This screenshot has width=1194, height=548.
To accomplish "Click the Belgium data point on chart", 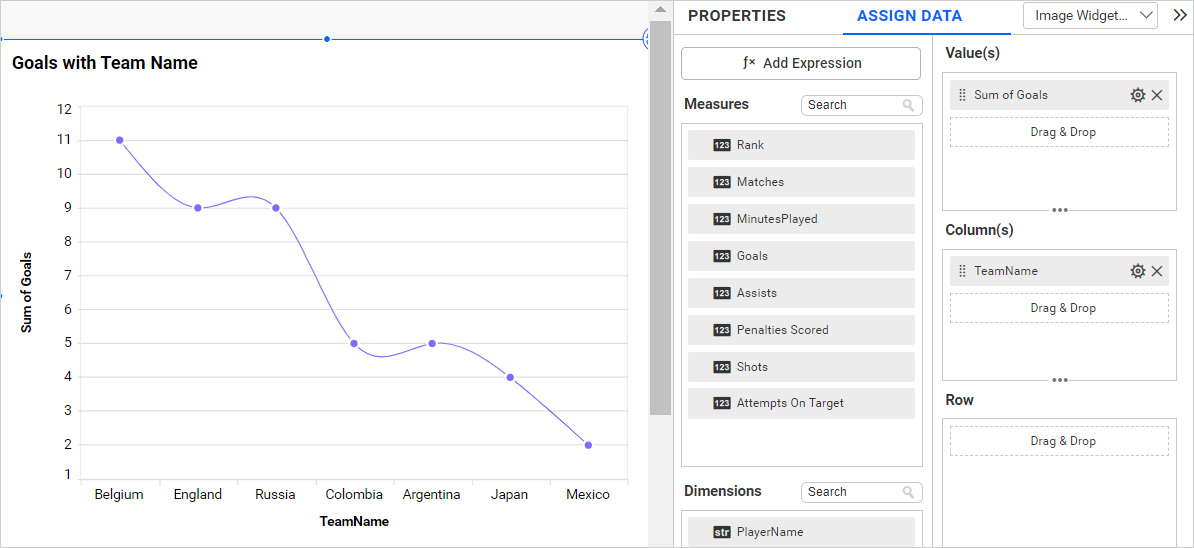I will coord(120,140).
